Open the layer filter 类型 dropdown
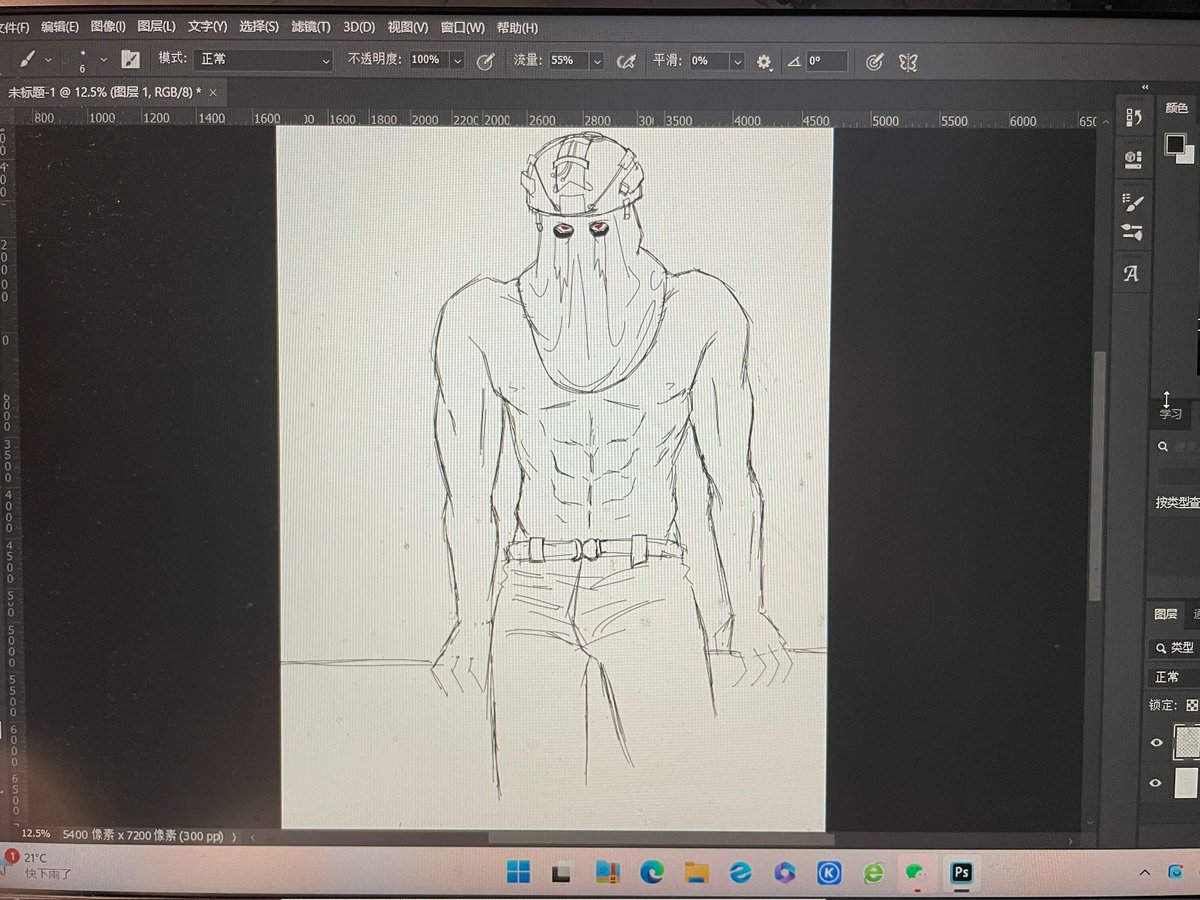Viewport: 1200px width, 900px height. (1176, 648)
